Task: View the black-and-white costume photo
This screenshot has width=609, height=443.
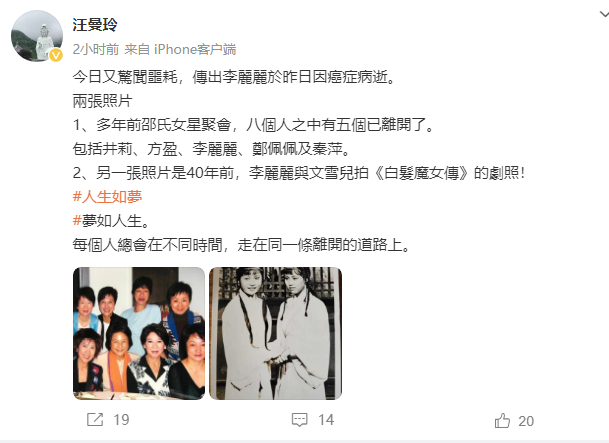Action: coord(275,334)
